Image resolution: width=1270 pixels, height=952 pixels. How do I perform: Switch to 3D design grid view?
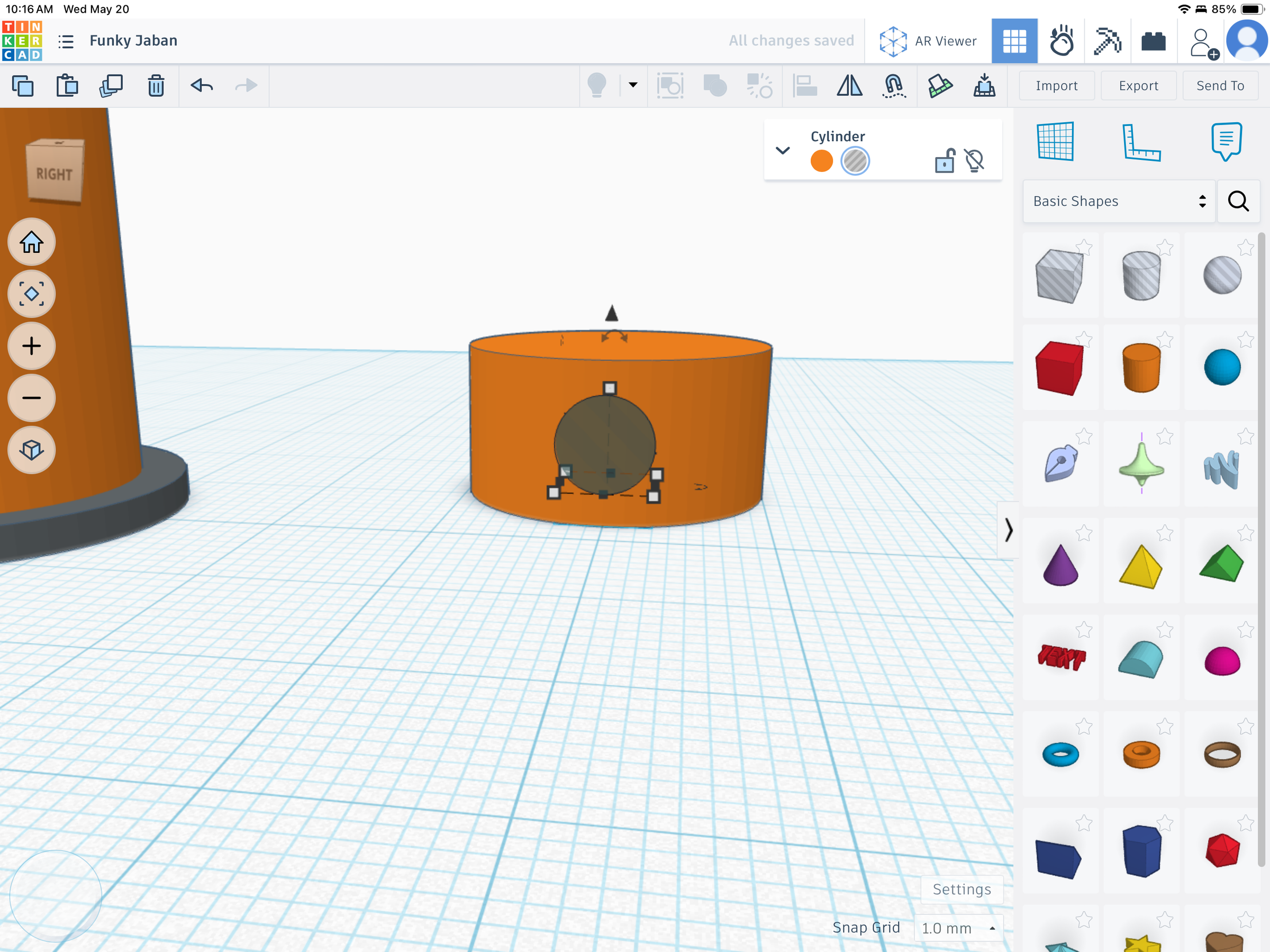[x=1014, y=41]
